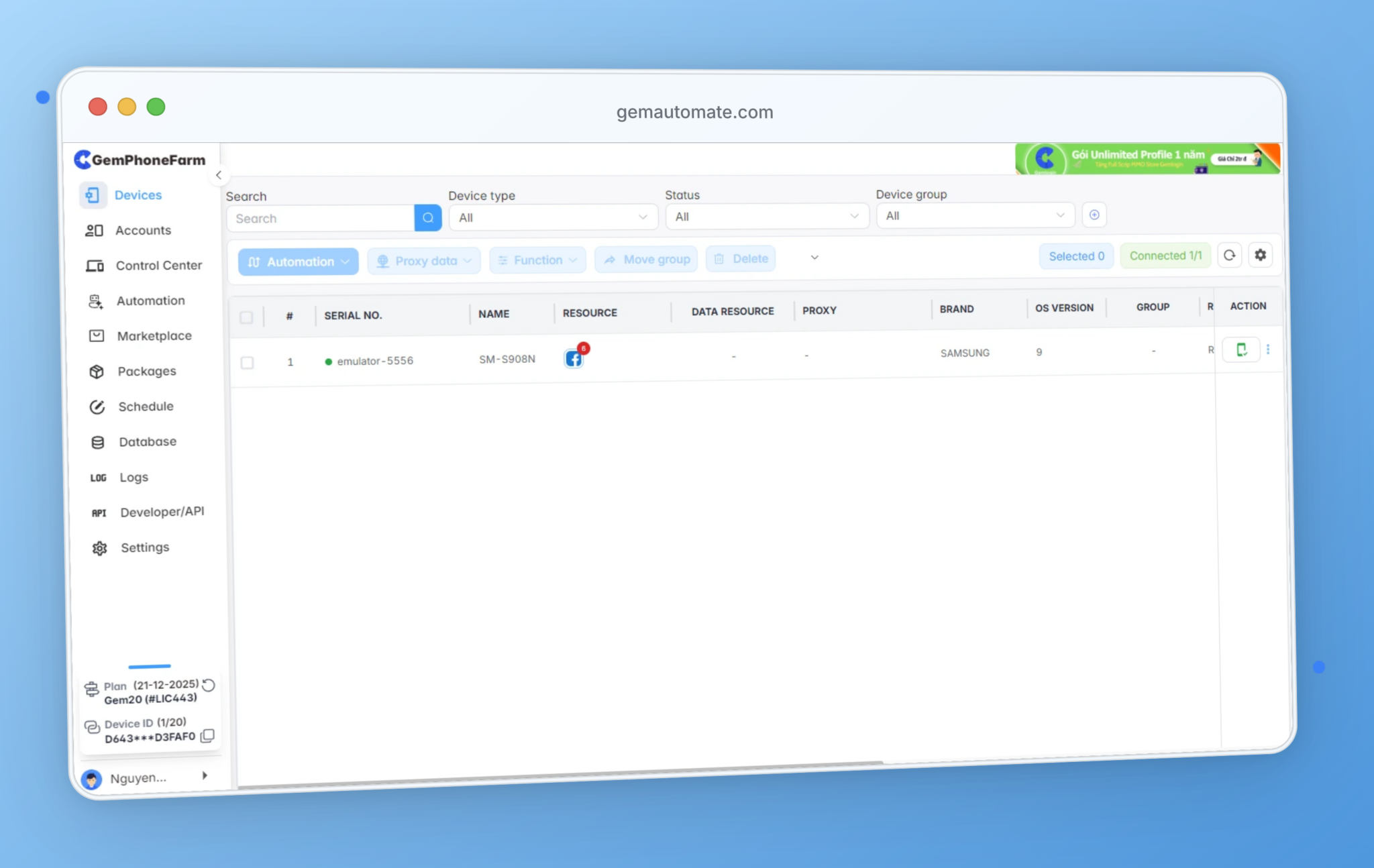Refresh the device list

1230,256
